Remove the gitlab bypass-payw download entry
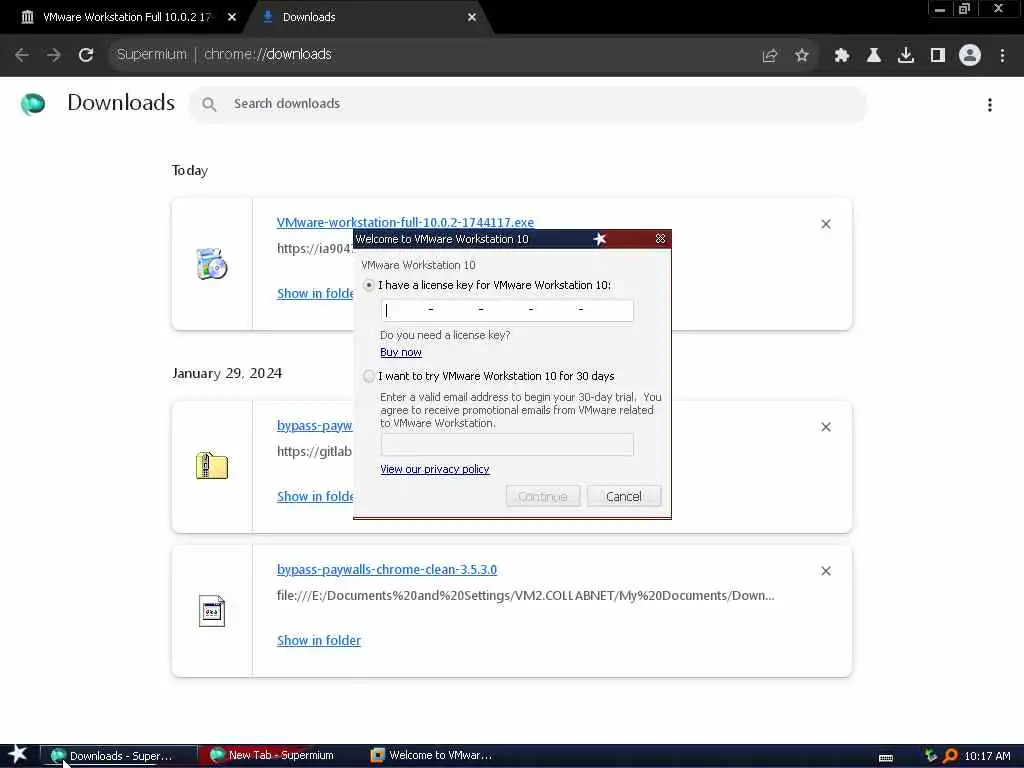This screenshot has width=1024, height=768. (825, 427)
